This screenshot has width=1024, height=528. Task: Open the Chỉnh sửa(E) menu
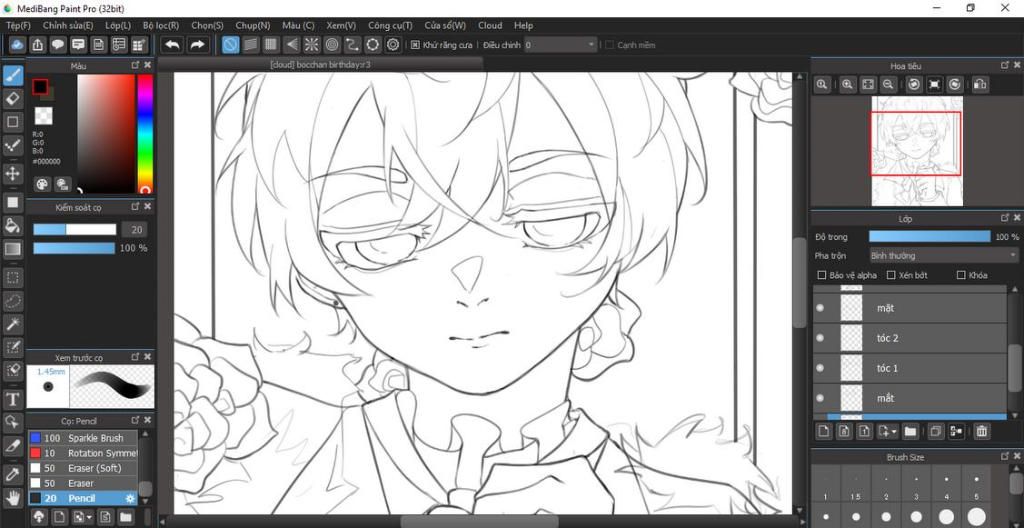(x=68, y=25)
